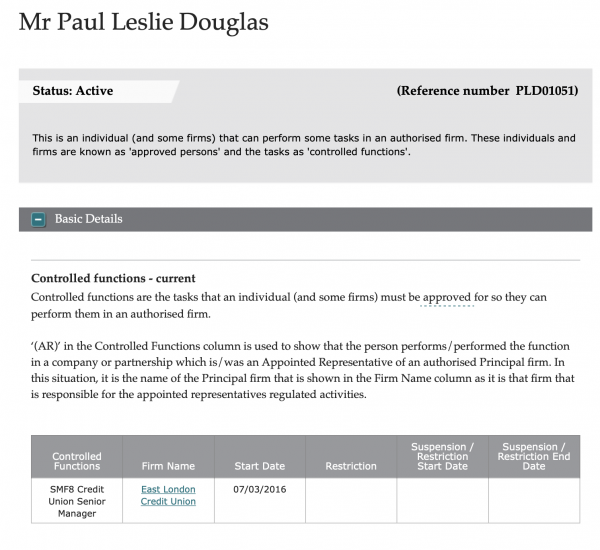The width and height of the screenshot is (600, 550).
Task: Select the Firm Name column header
Action: coord(168,457)
